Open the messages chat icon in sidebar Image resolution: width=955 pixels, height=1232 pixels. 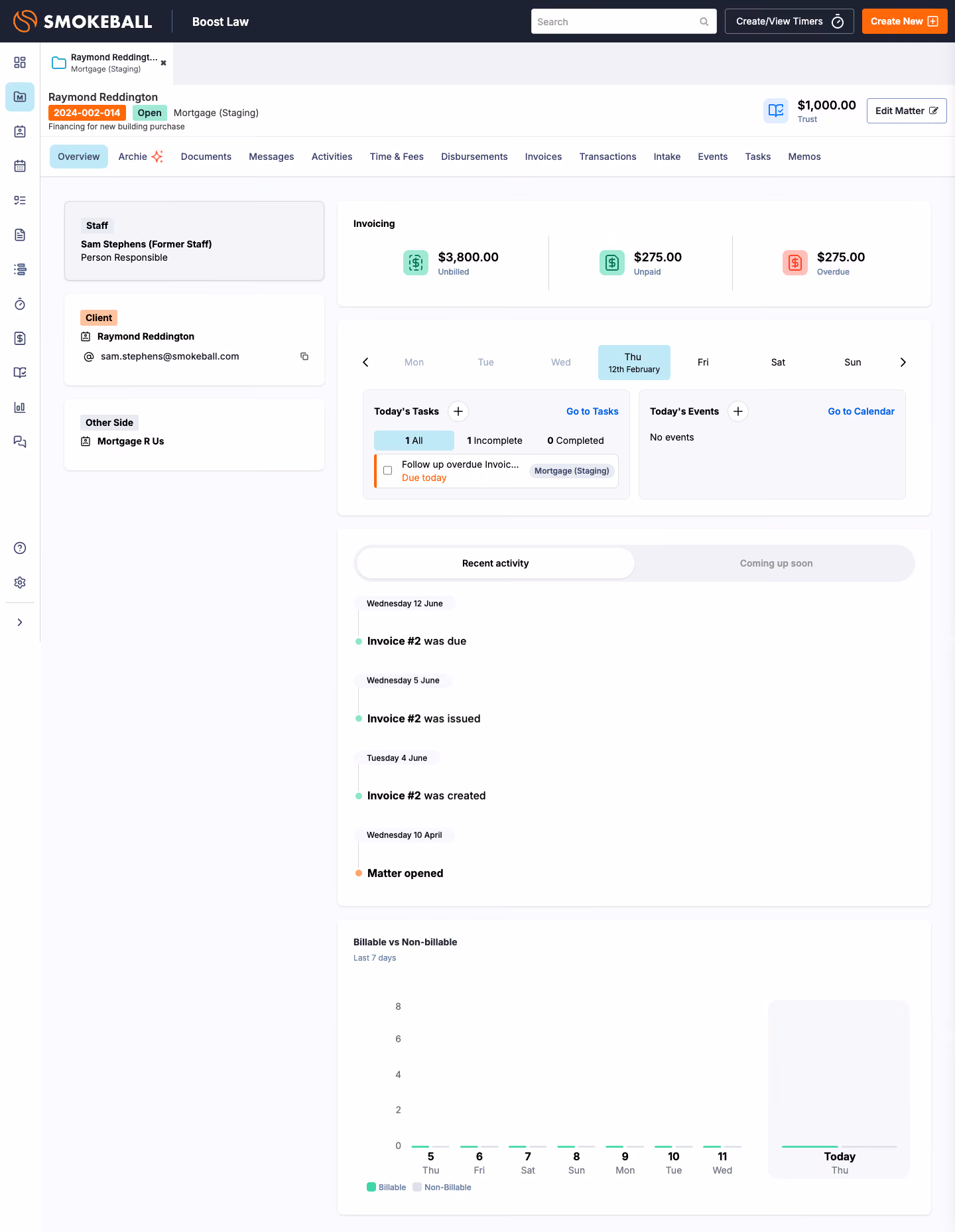20,442
